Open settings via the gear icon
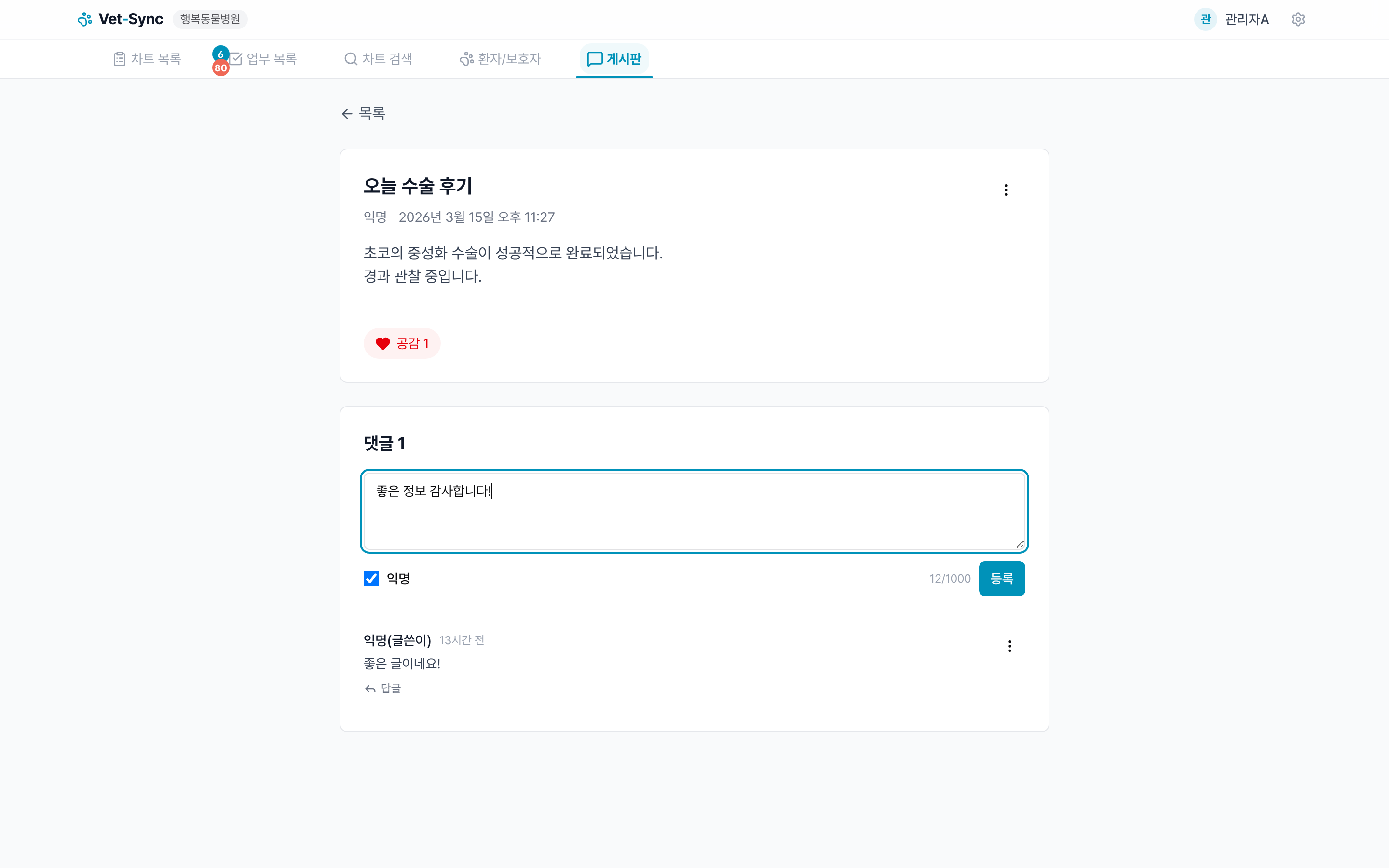 (x=1298, y=19)
